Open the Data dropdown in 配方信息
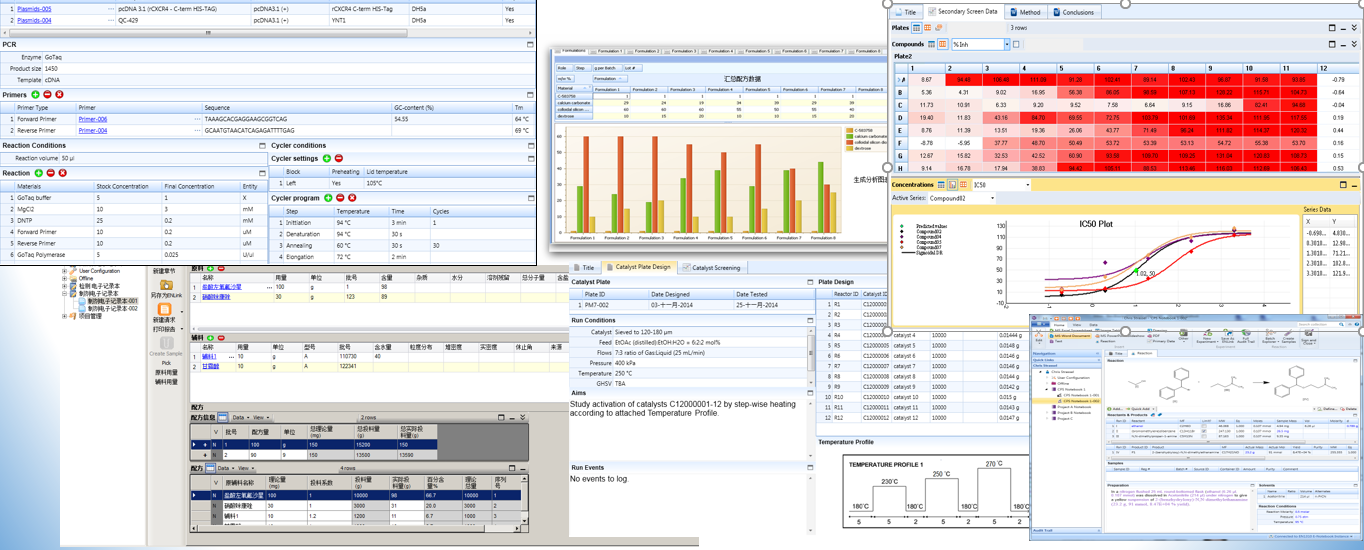1364x550 pixels. pyautogui.click(x=240, y=417)
